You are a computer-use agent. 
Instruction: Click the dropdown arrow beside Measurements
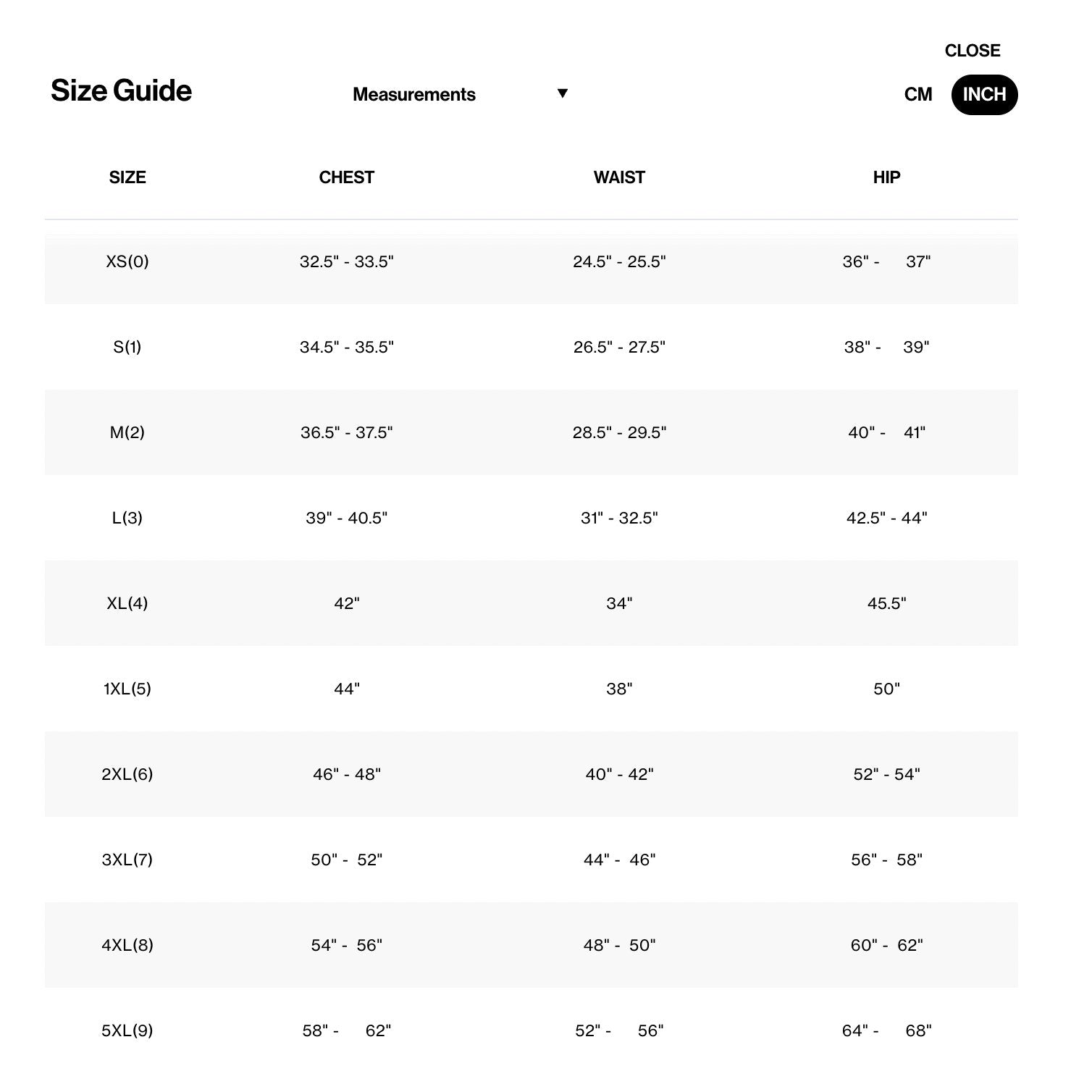562,93
